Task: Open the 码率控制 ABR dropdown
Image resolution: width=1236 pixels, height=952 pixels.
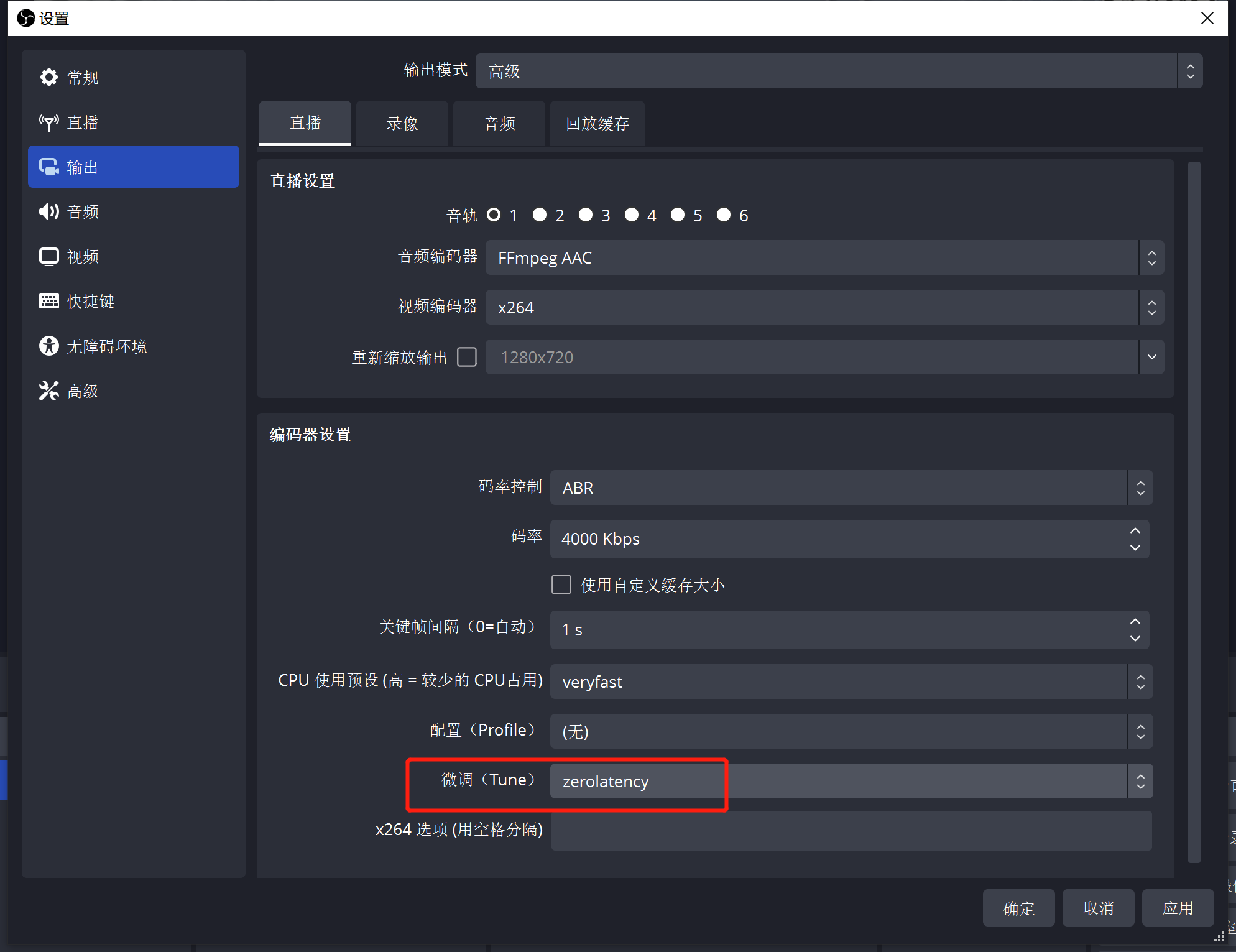Action: coord(851,488)
